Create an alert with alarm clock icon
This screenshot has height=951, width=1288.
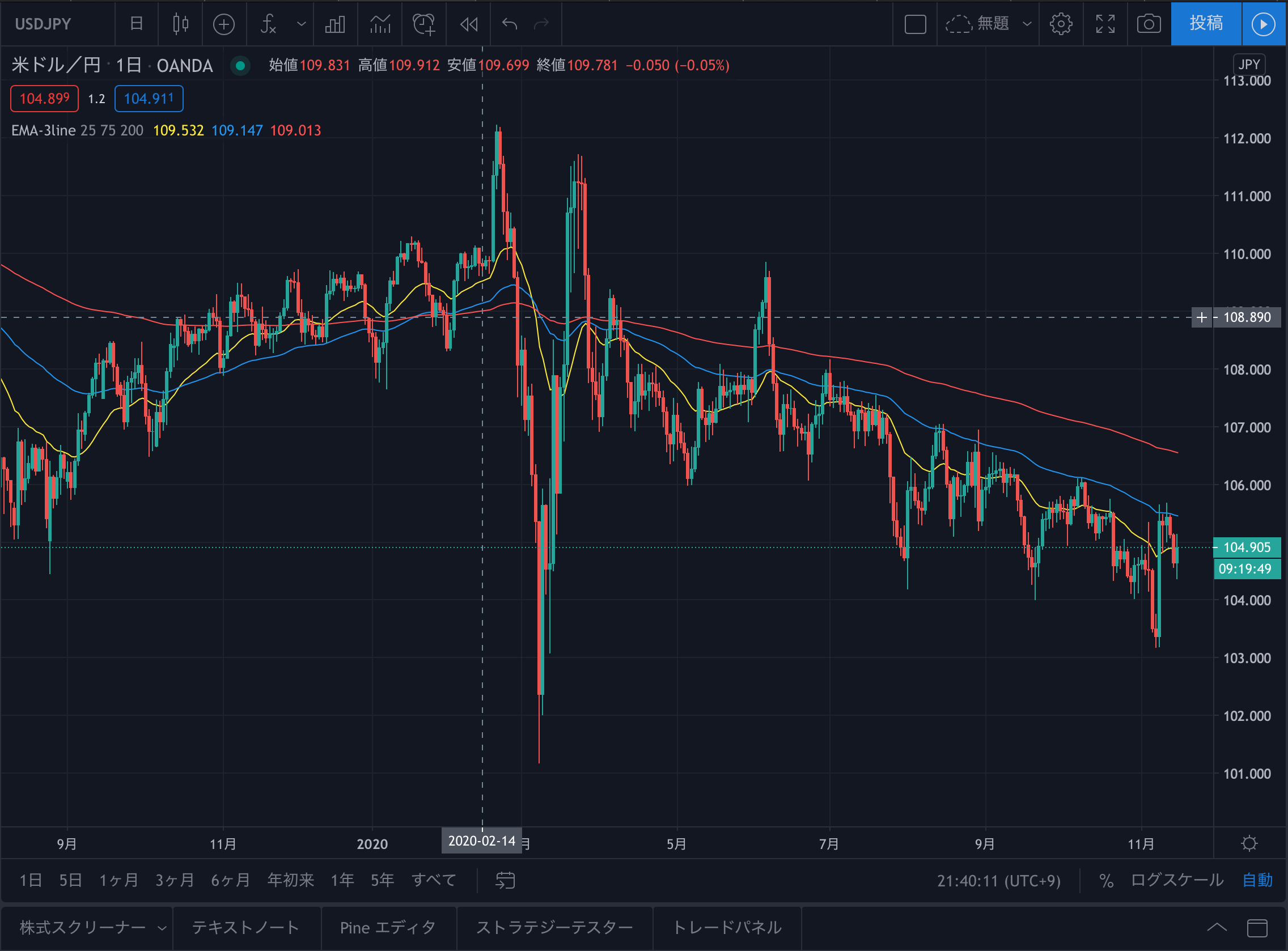pos(424,24)
